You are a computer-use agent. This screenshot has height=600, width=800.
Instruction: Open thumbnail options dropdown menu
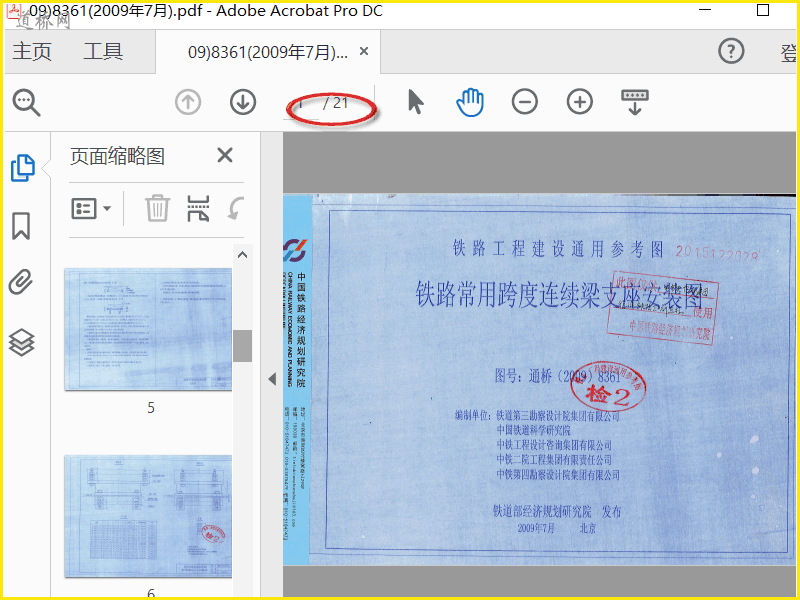coord(91,209)
